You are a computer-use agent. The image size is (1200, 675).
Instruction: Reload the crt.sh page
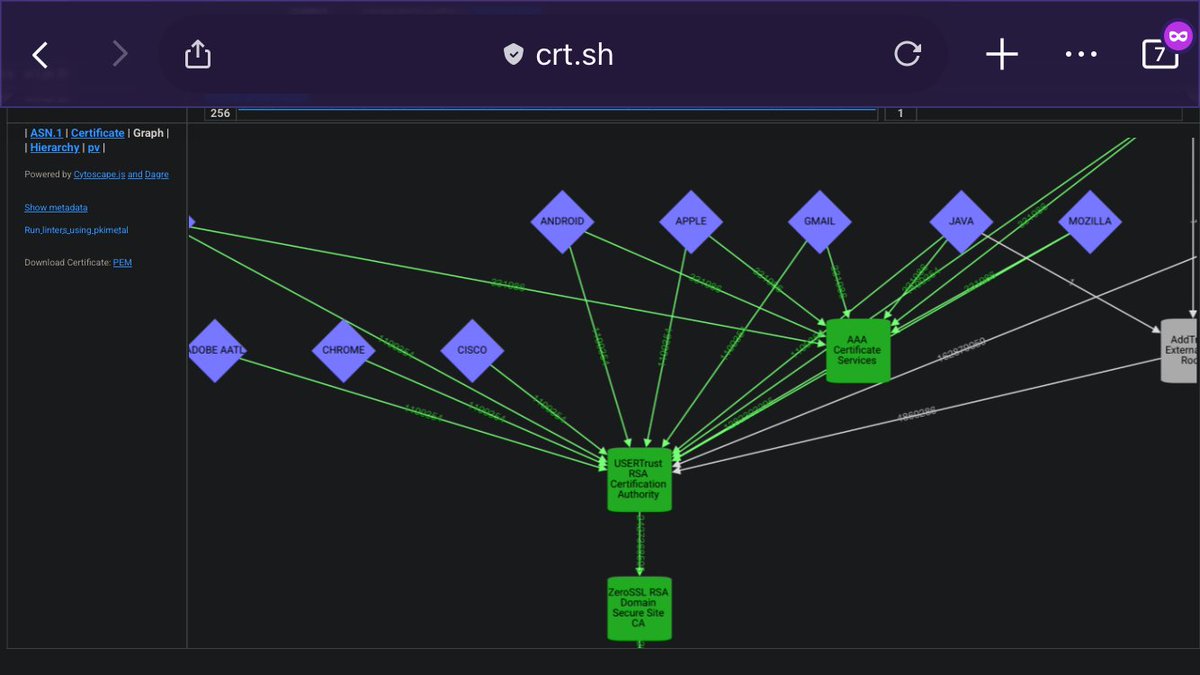(907, 54)
